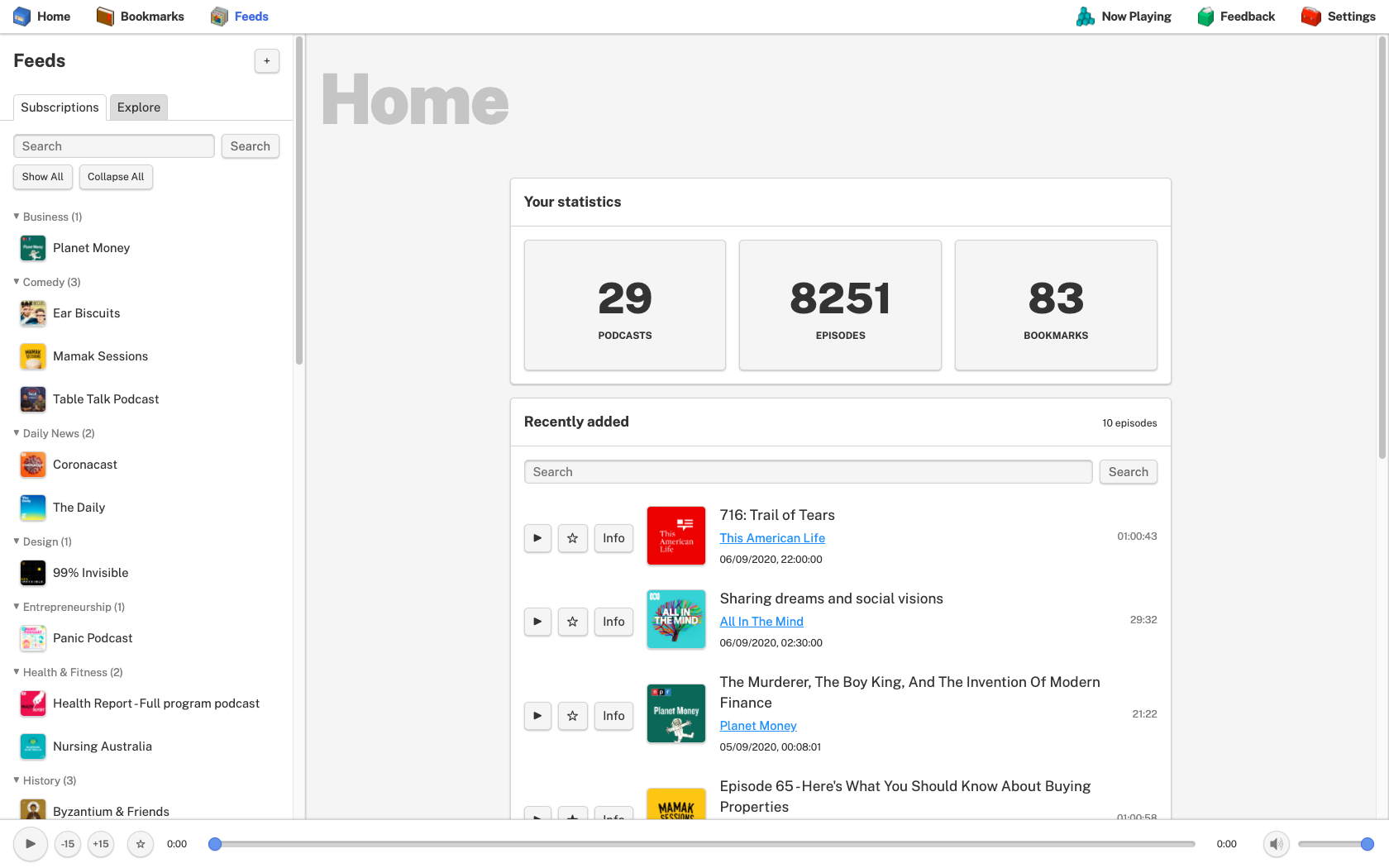Click Planet Money episode thumbnail
The image size is (1389, 868).
point(676,713)
